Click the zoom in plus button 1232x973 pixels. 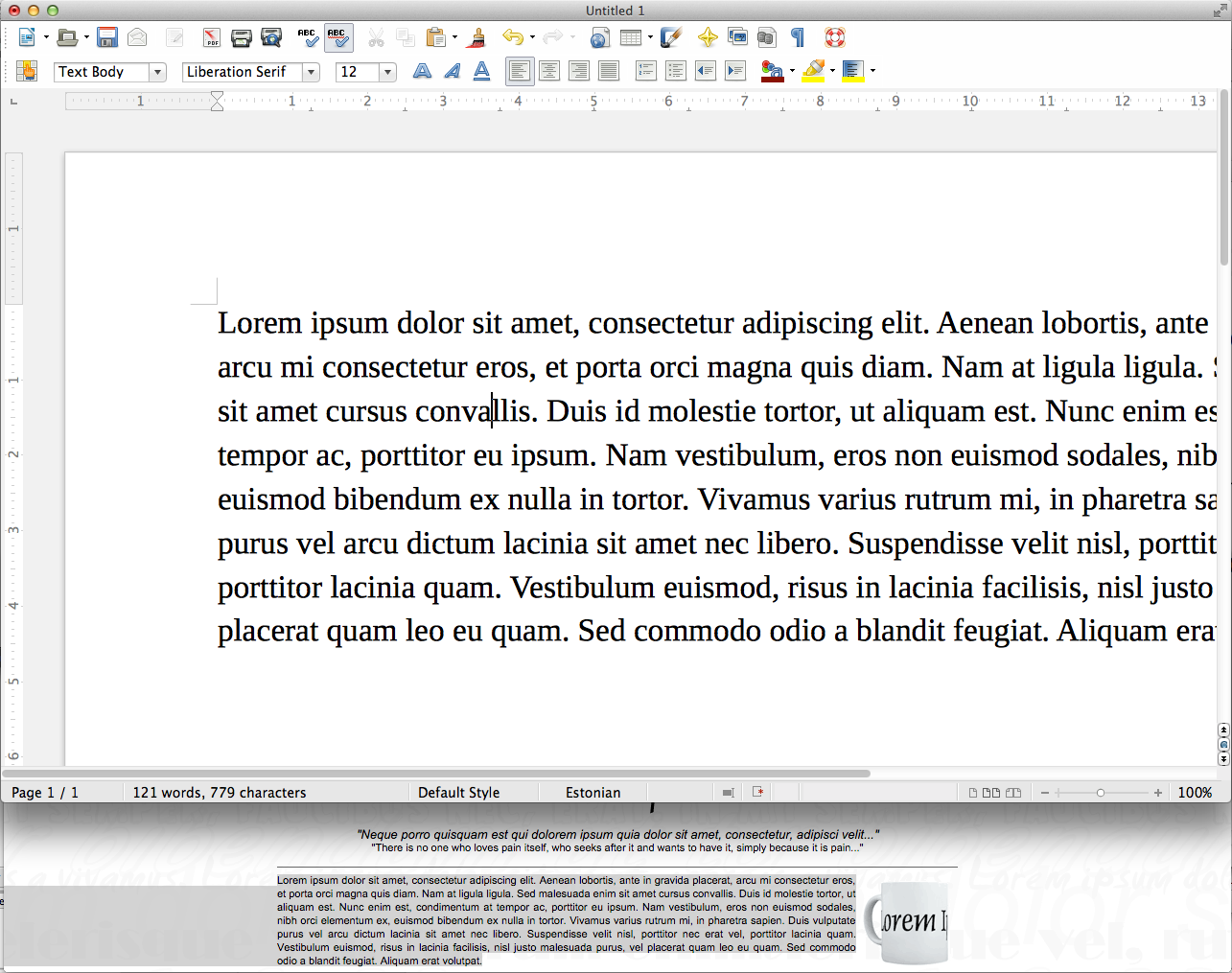[x=1158, y=793]
